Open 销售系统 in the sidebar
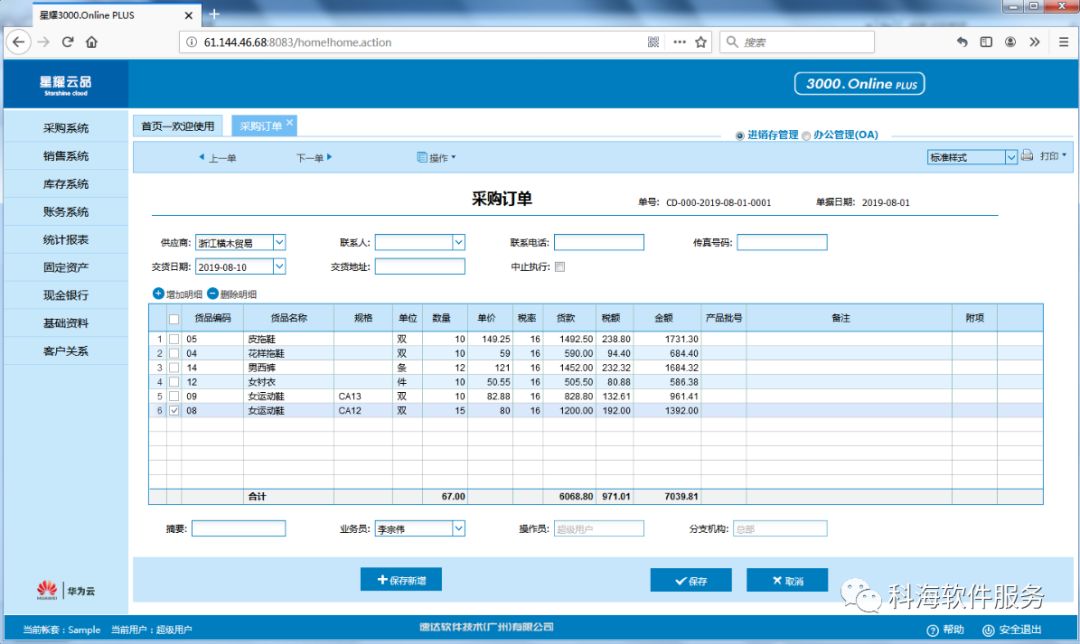This screenshot has height=644, width=1080. [x=66, y=156]
